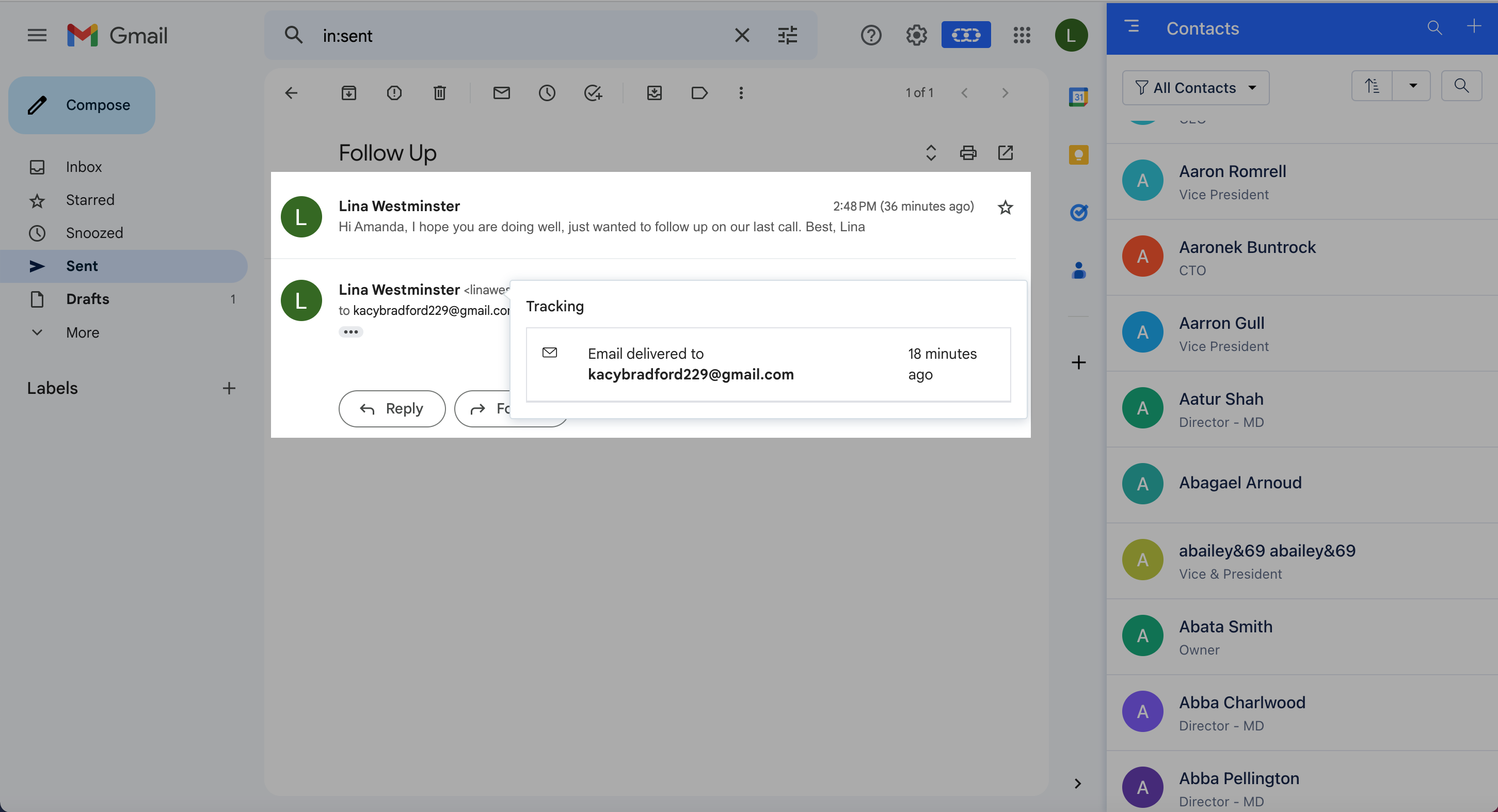The height and width of the screenshot is (812, 1498).
Task: Click the Compose button
Action: pyautogui.click(x=82, y=105)
